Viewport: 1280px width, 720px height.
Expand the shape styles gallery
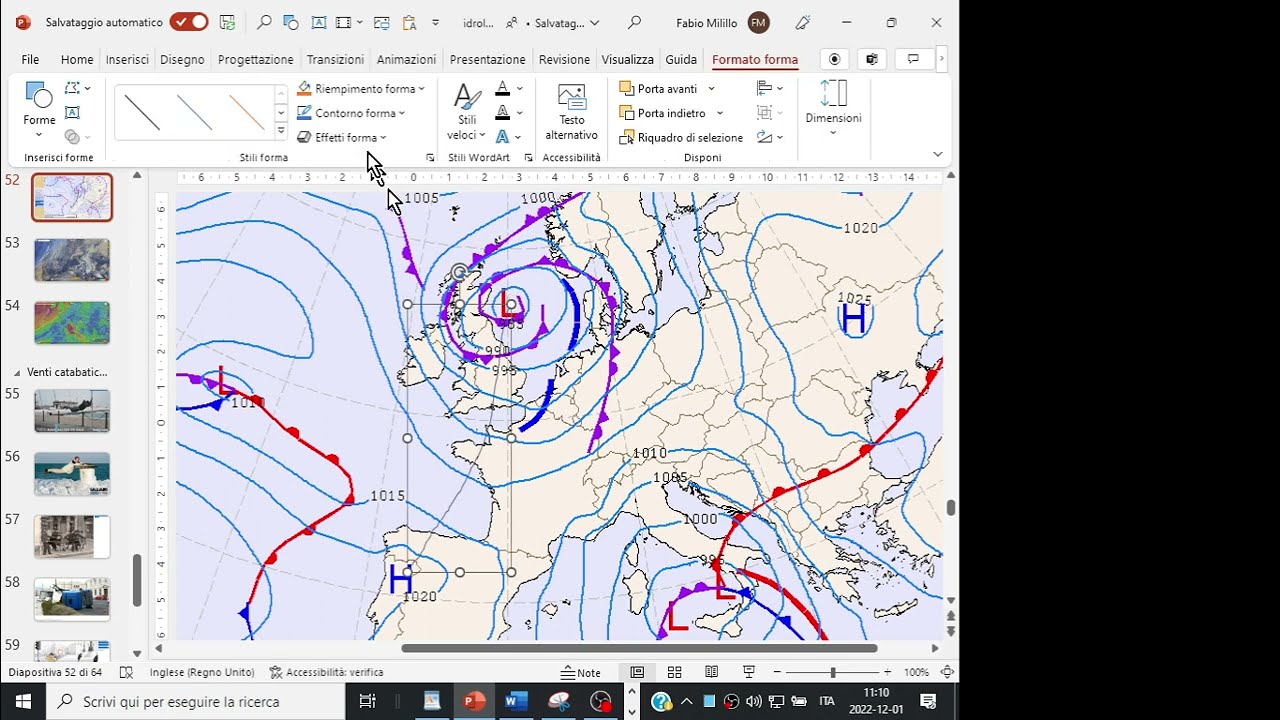click(x=281, y=131)
